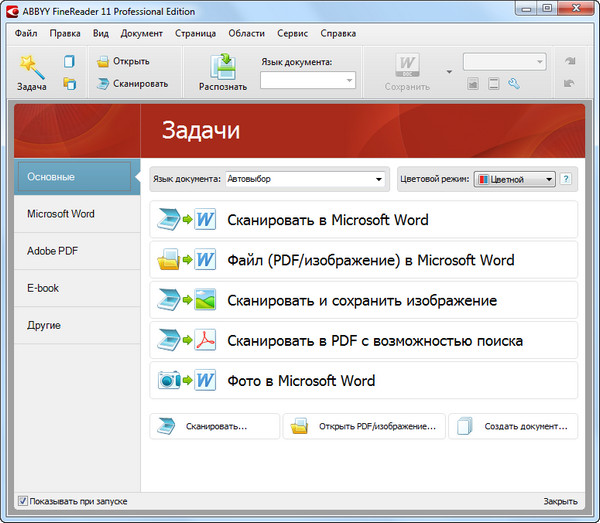Click Открыть PDF/изображение... button

click(364, 427)
